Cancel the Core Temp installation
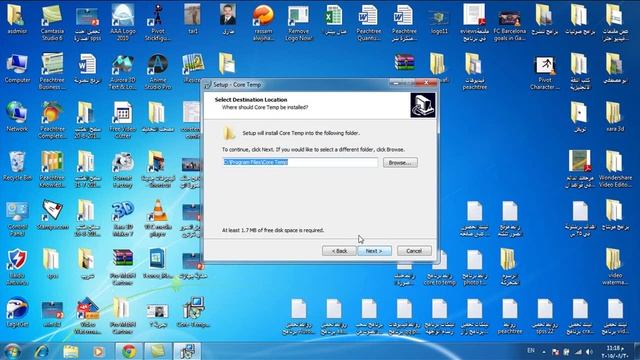This screenshot has height=360, width=640. tap(414, 251)
